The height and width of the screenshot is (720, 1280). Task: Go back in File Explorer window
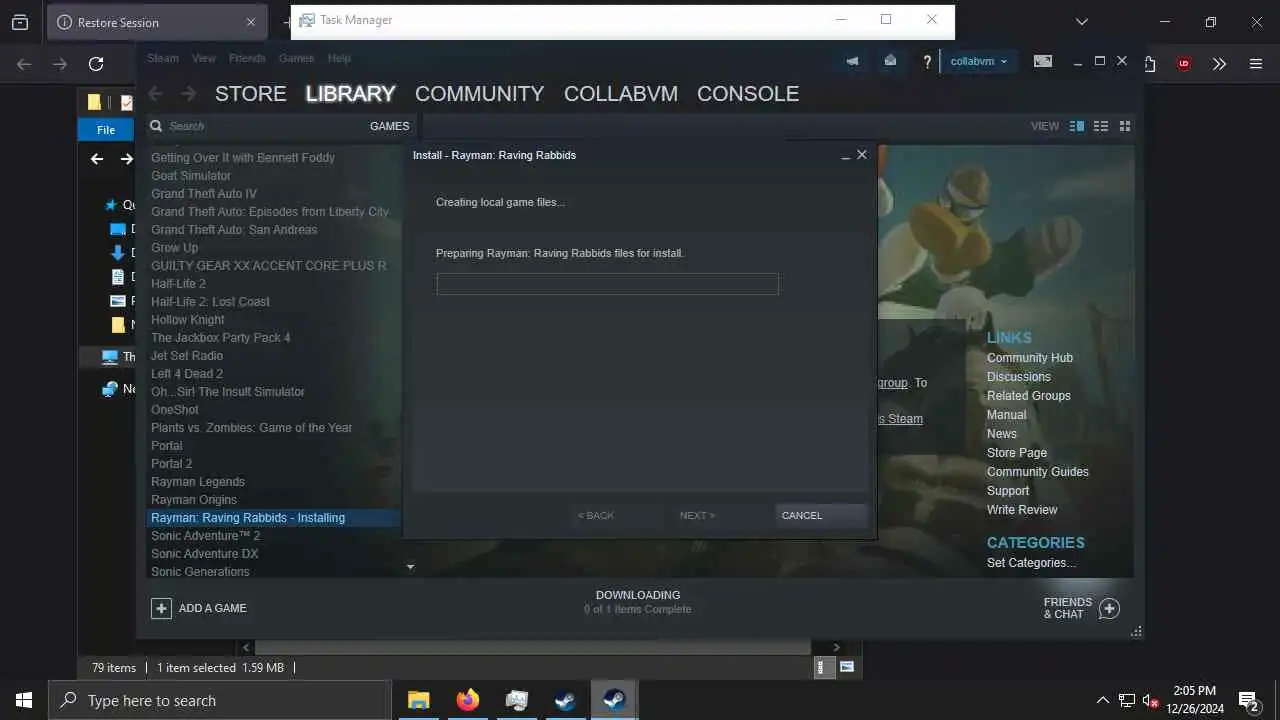97,158
